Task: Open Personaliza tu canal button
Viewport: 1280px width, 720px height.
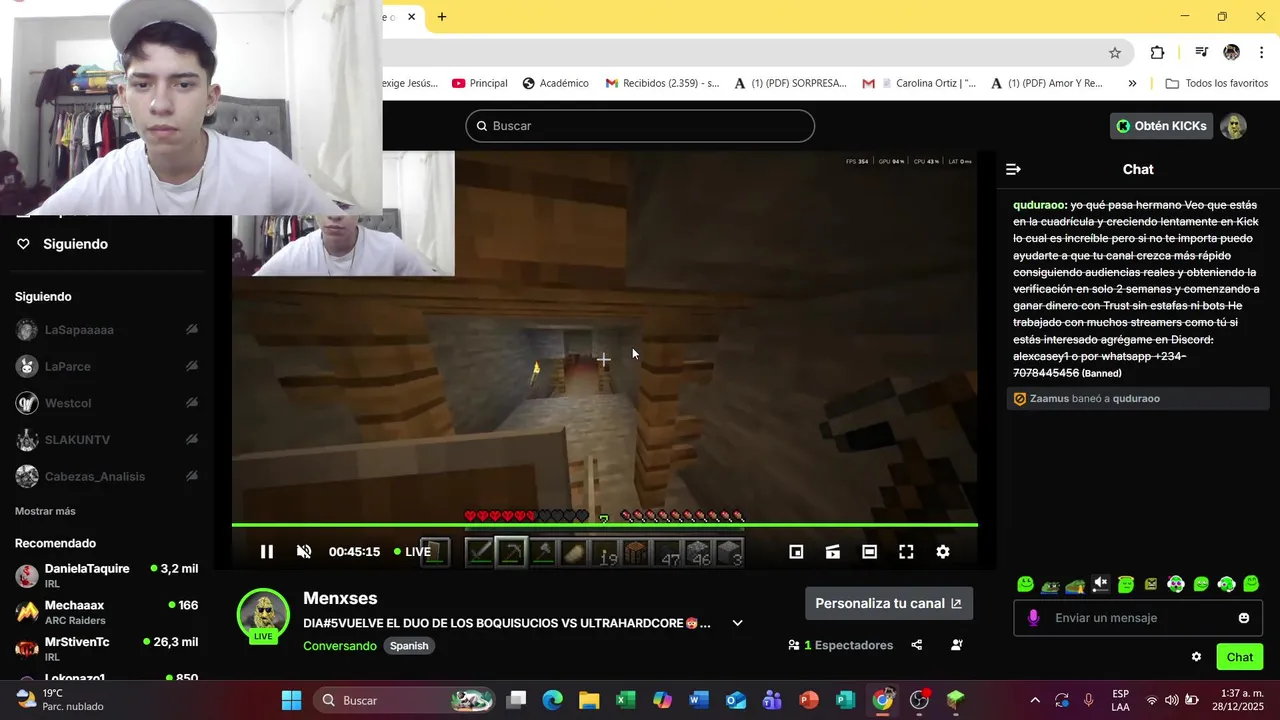Action: 889,603
